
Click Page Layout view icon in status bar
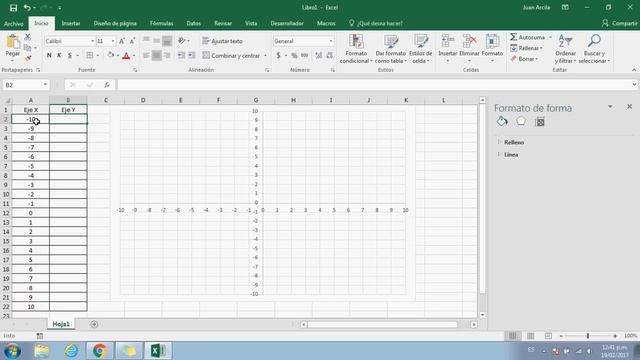[531, 336]
